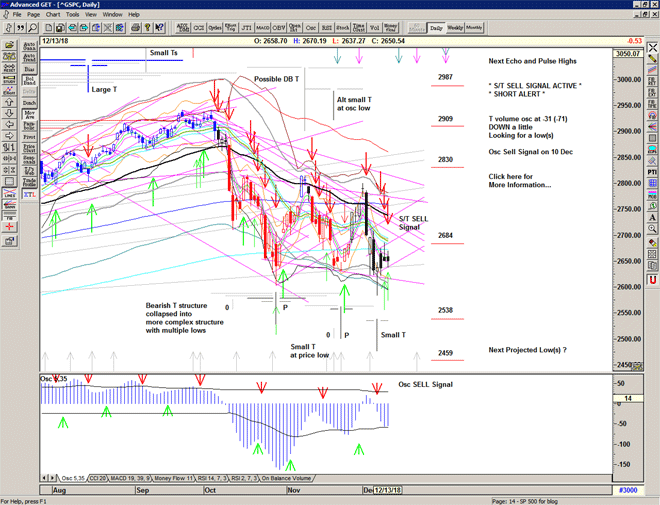Switch chart to Weekly timeframe
Viewport: 660px width, 505px height.
tap(454, 28)
